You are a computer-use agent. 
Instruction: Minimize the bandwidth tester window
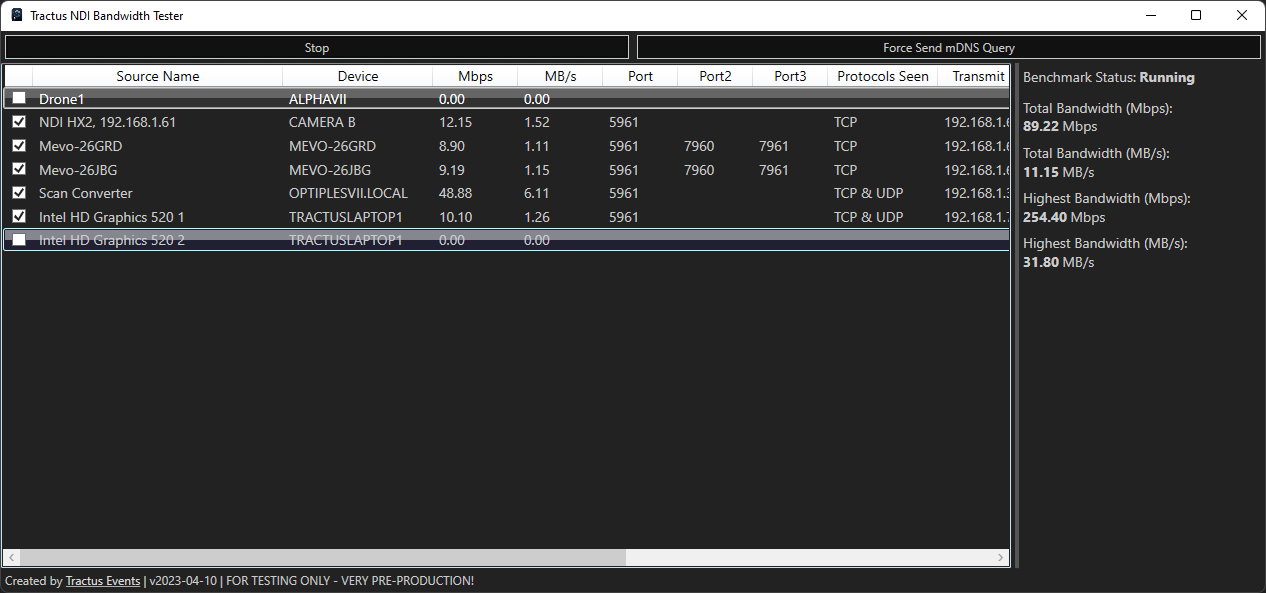1150,16
